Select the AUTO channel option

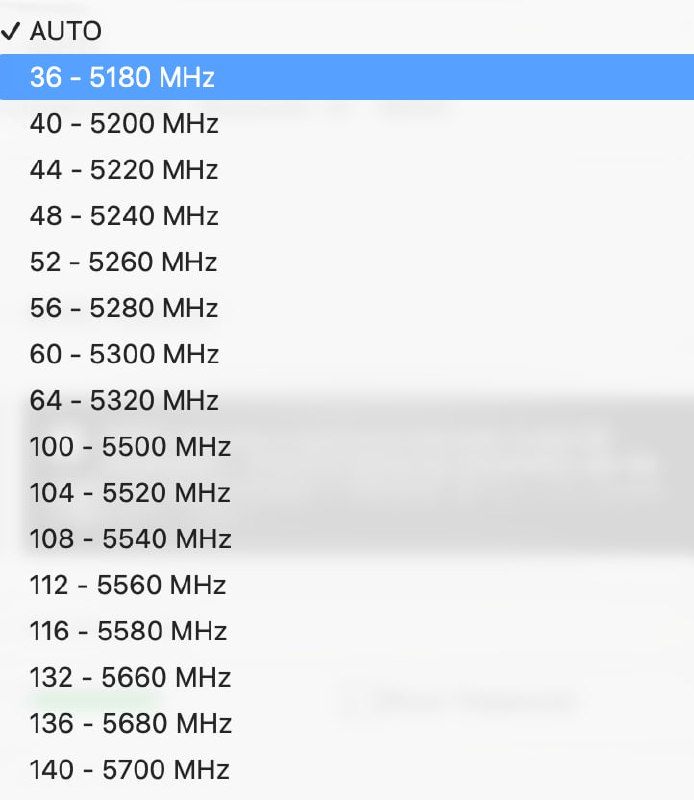click(66, 31)
